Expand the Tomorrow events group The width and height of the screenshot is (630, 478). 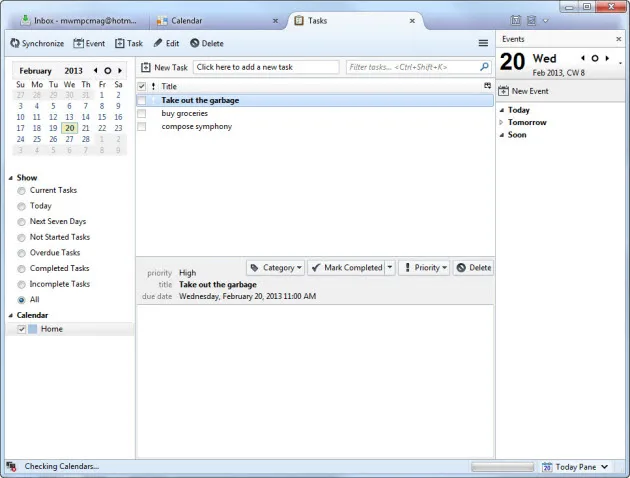[501, 122]
